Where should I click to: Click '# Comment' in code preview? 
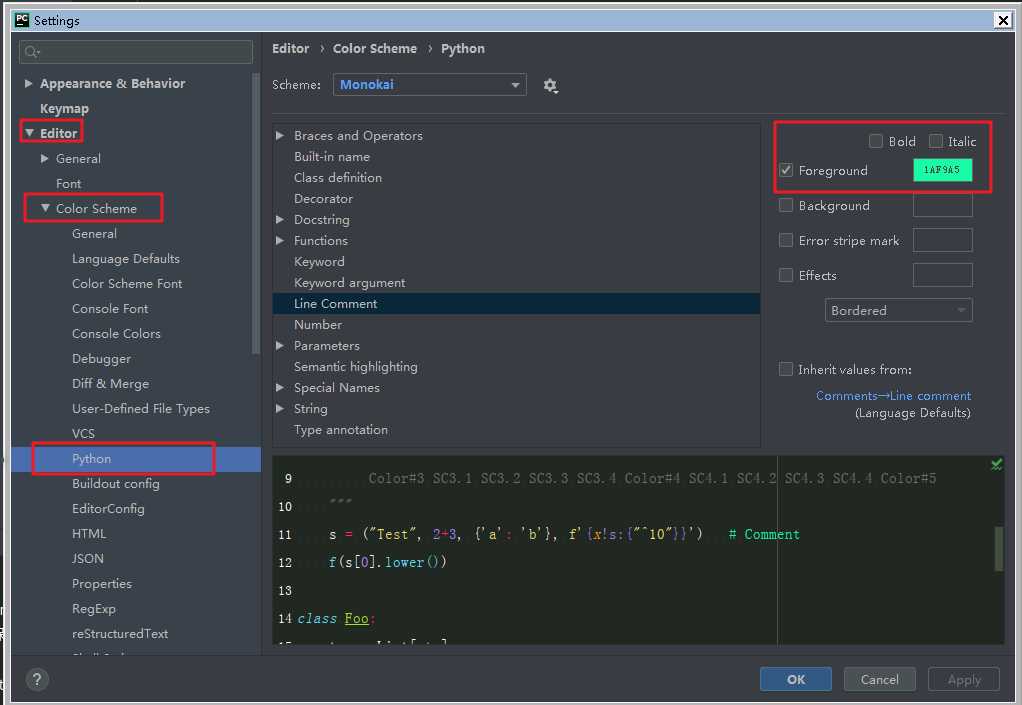point(764,534)
